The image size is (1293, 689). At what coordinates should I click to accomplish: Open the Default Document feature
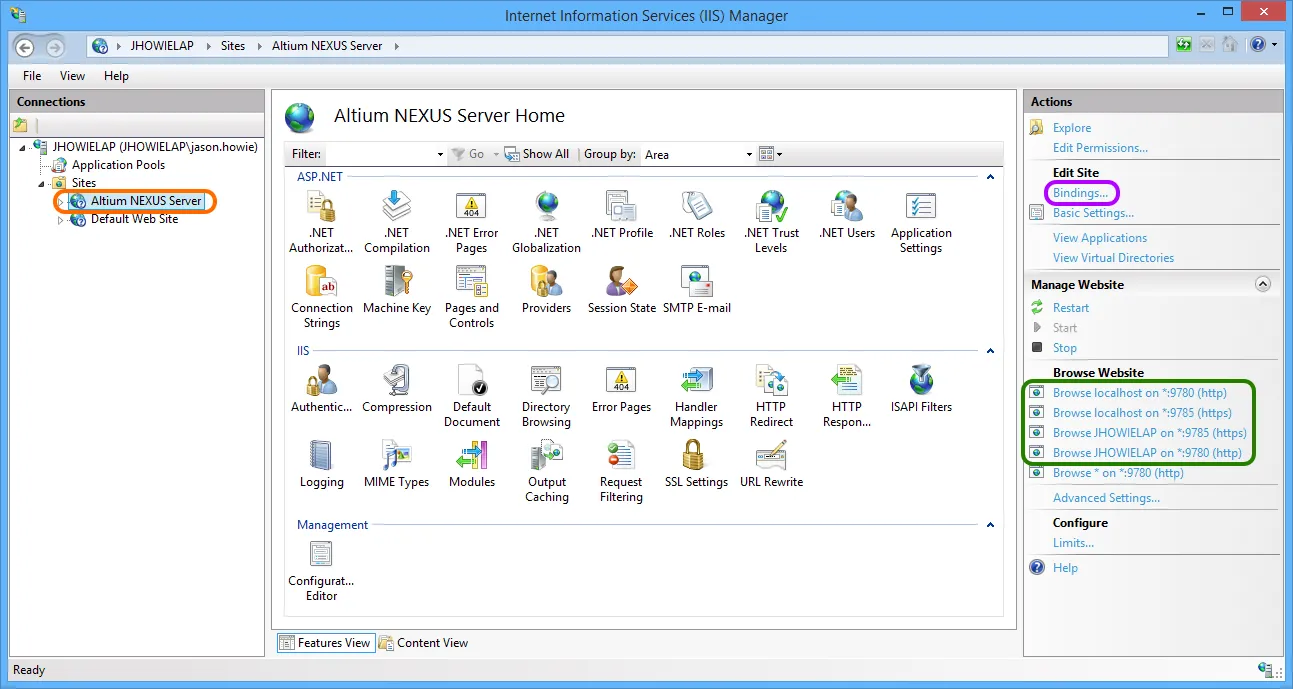[471, 396]
